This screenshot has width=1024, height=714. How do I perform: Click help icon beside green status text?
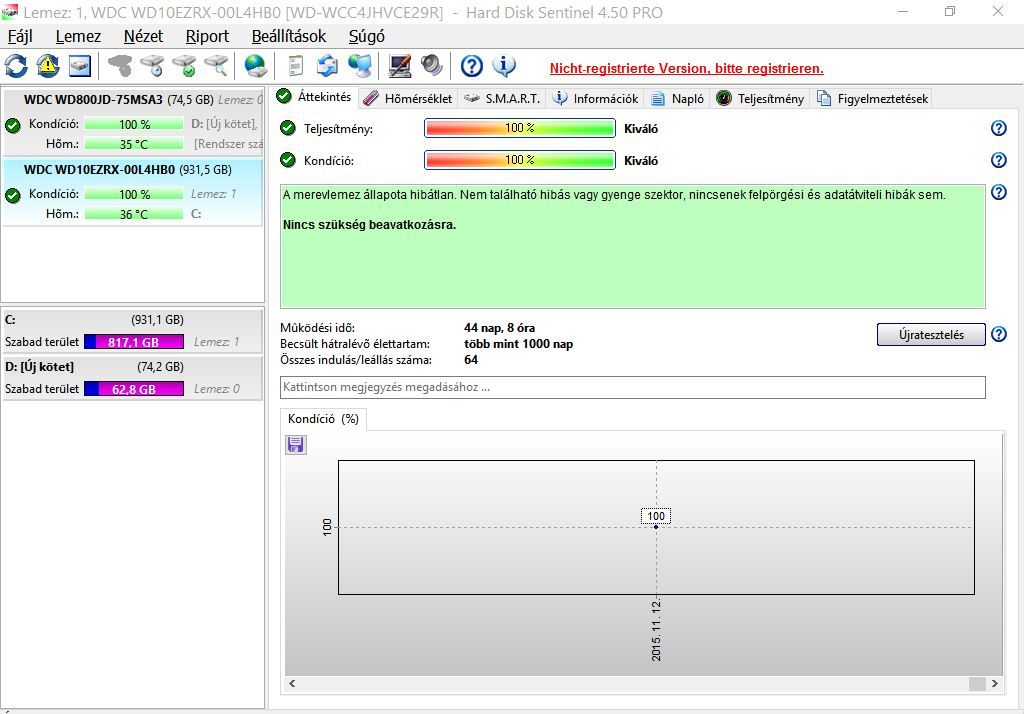tap(999, 192)
